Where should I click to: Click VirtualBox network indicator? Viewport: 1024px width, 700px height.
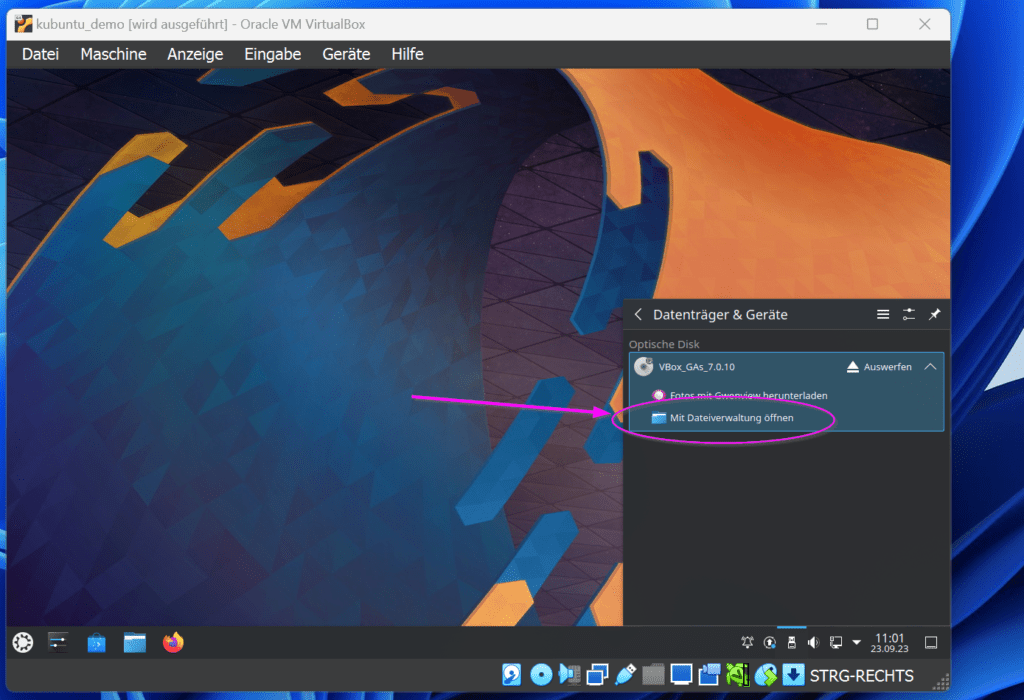tap(597, 675)
